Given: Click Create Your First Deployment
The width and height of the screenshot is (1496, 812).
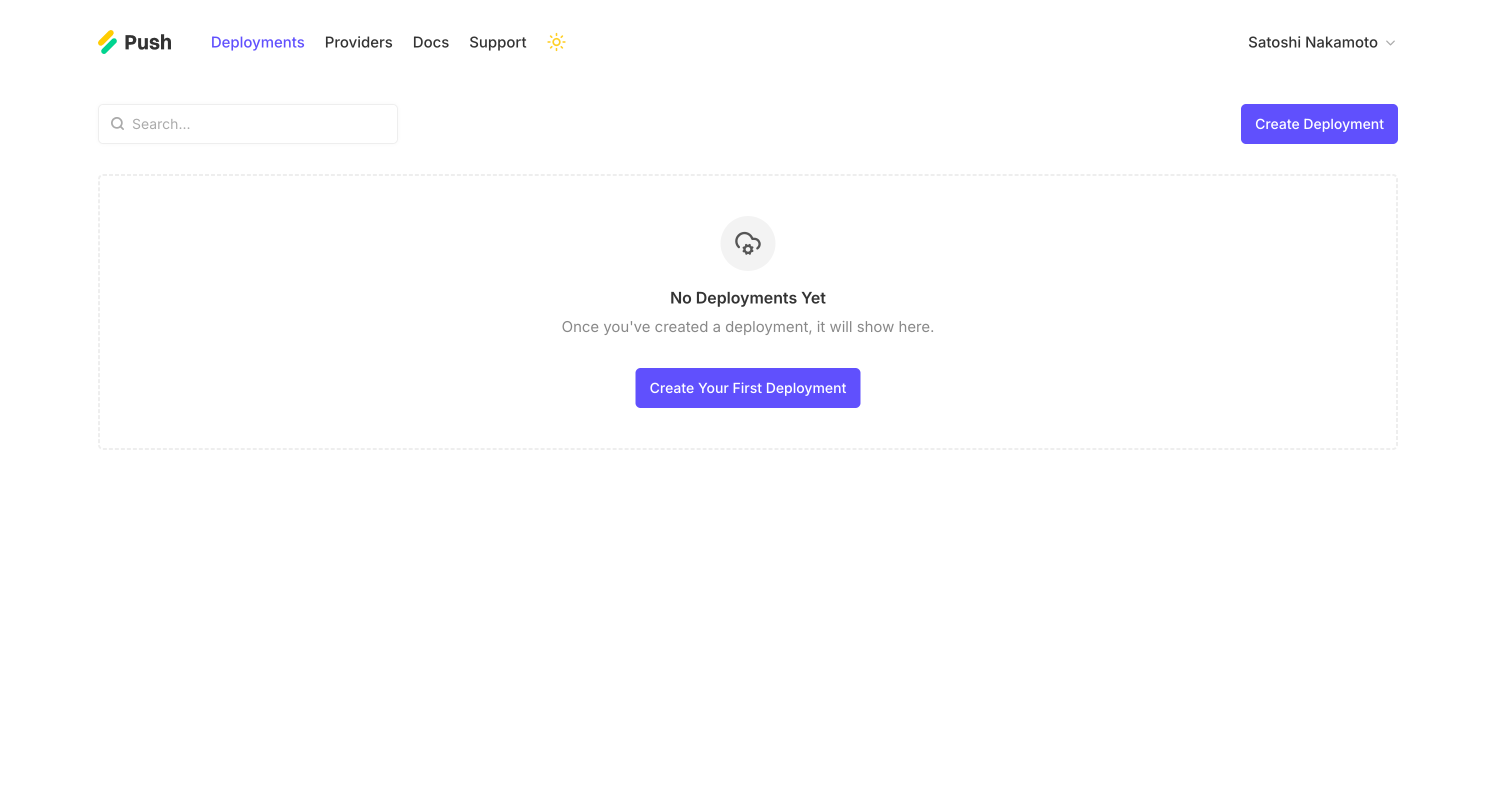Looking at the screenshot, I should click(x=747, y=388).
